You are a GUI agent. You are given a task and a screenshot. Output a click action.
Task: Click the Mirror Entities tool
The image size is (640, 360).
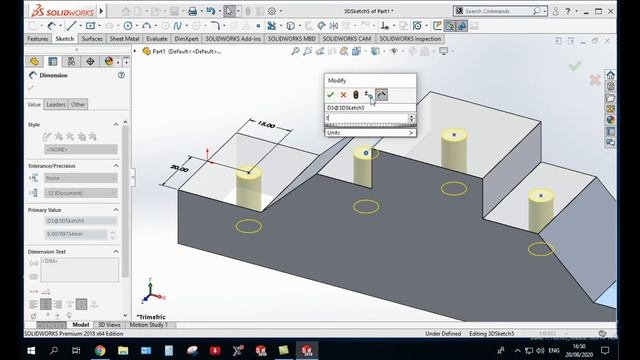[333, 26]
